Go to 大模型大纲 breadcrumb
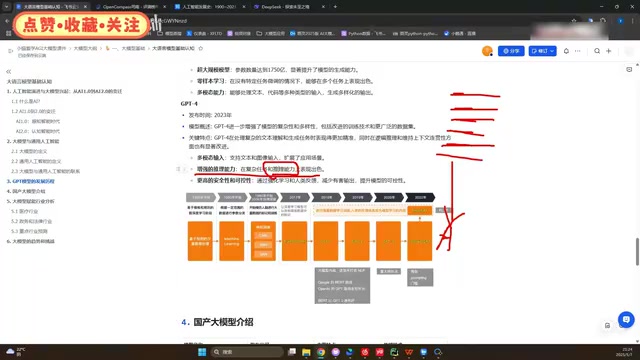The image size is (640, 360). pyautogui.click(x=85, y=48)
